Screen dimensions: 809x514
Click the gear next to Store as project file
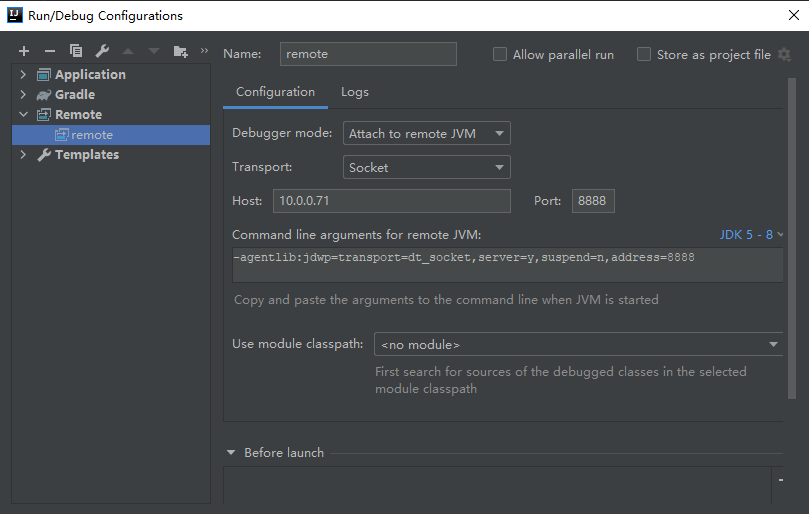784,55
